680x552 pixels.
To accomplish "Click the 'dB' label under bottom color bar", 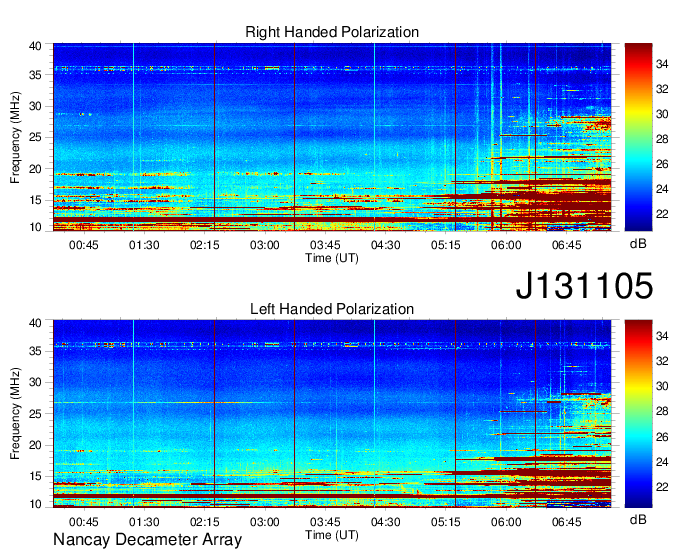I will click(x=638, y=519).
